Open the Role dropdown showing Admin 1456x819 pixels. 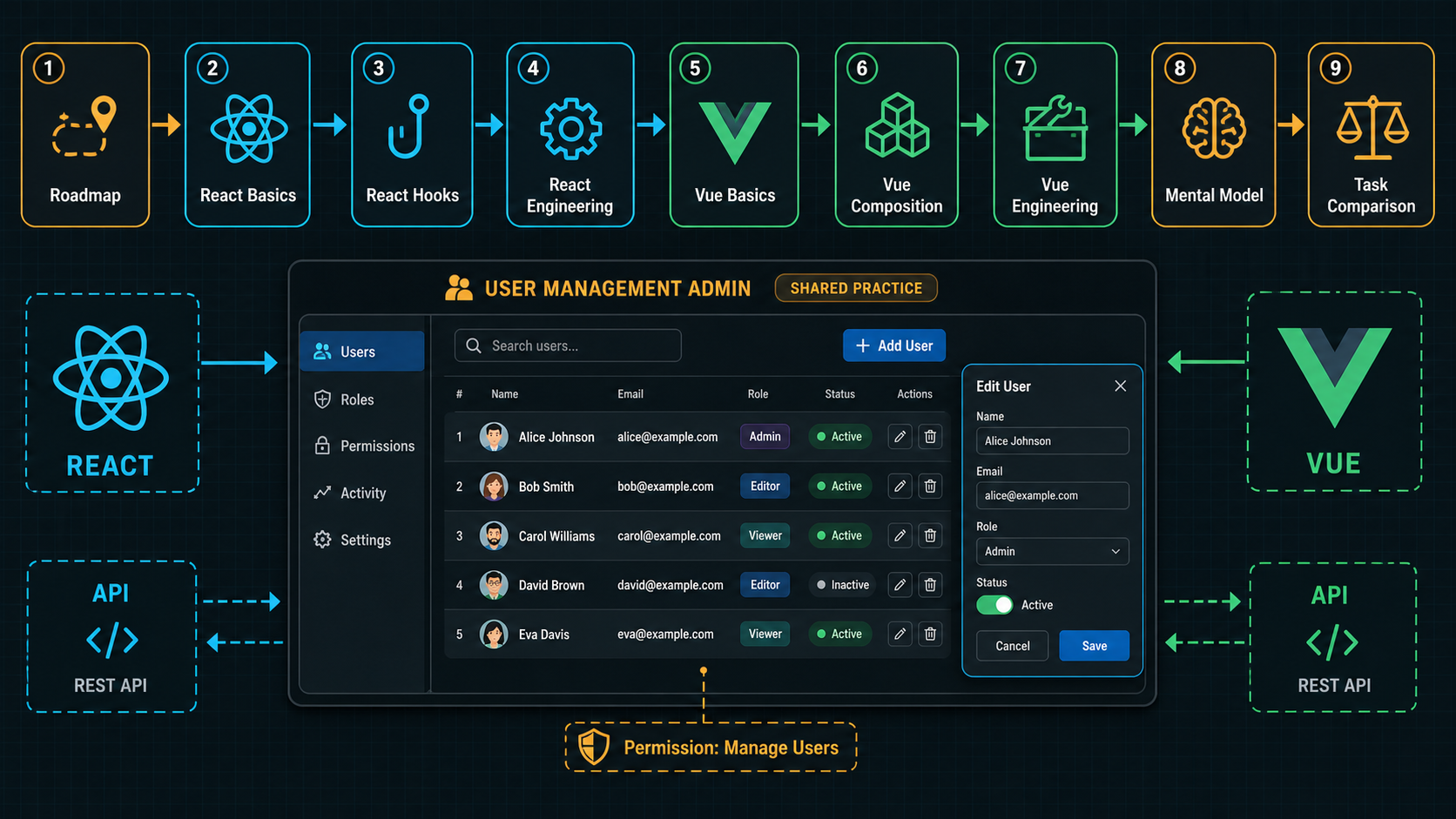pos(1052,552)
